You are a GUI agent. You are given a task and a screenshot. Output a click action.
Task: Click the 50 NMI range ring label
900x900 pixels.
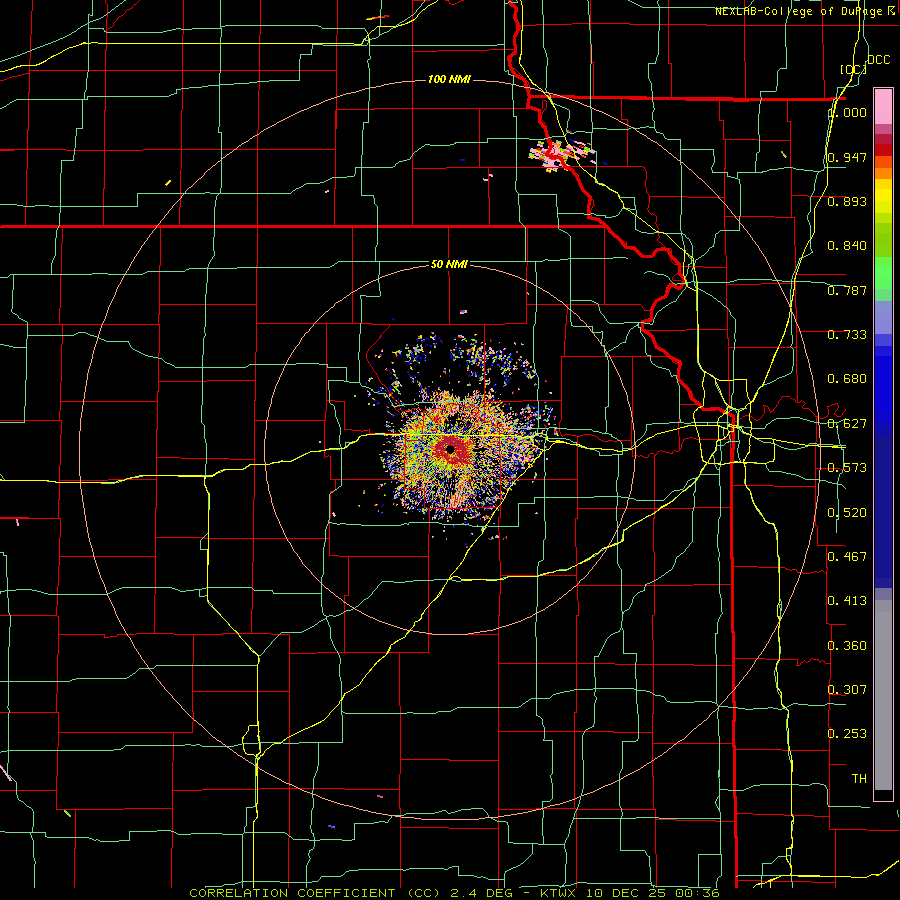pos(449,264)
